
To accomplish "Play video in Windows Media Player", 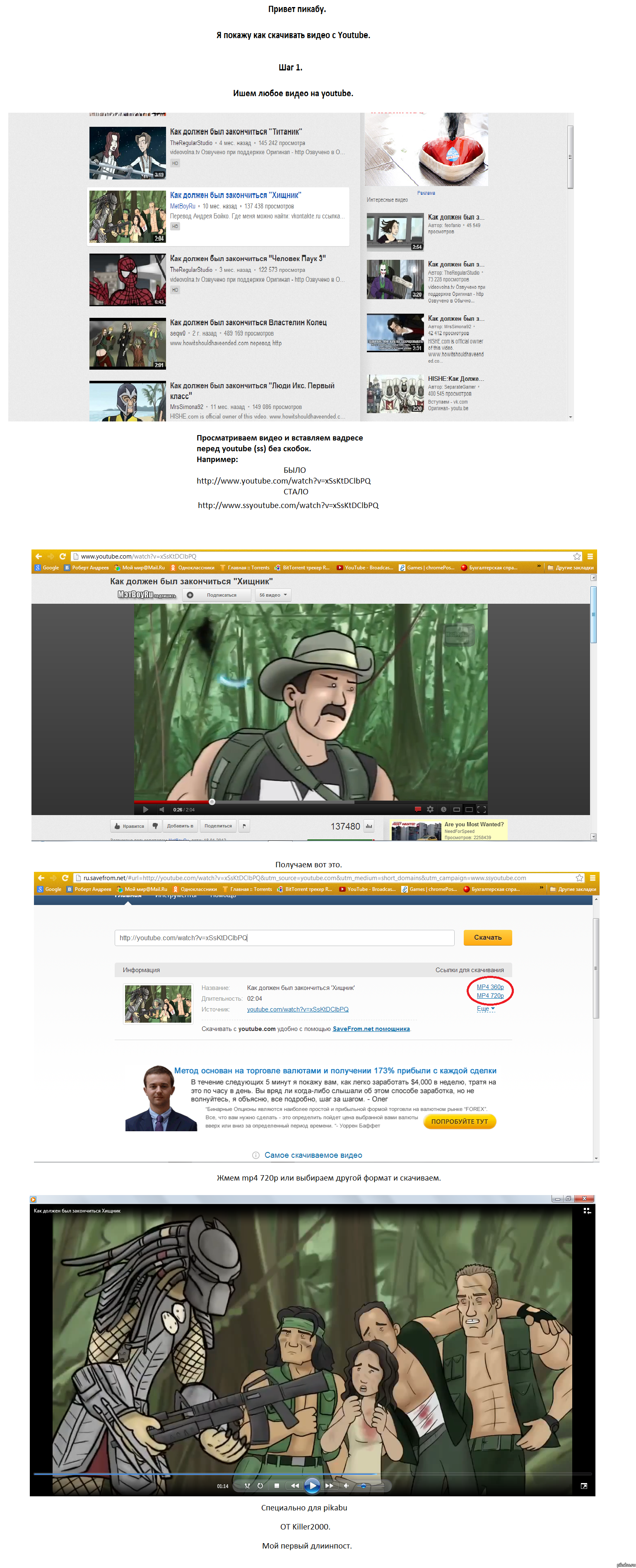I will pyautogui.click(x=312, y=1486).
